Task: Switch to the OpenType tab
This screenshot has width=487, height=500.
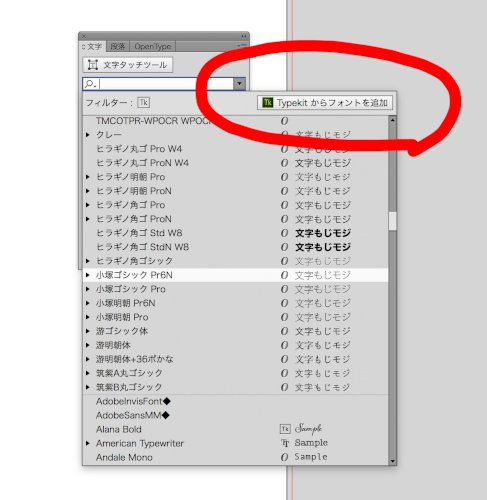Action: pyautogui.click(x=153, y=46)
